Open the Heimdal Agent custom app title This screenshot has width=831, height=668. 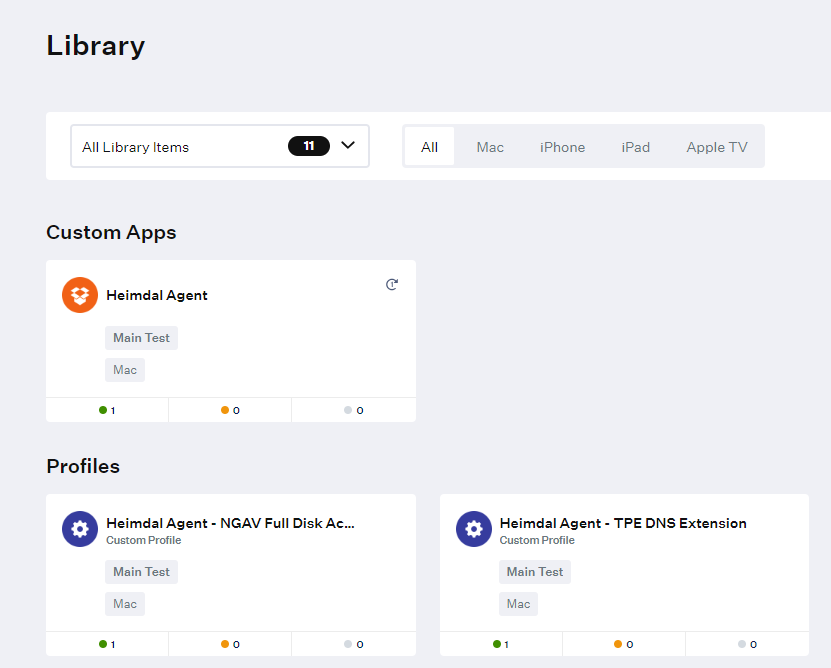pos(157,295)
